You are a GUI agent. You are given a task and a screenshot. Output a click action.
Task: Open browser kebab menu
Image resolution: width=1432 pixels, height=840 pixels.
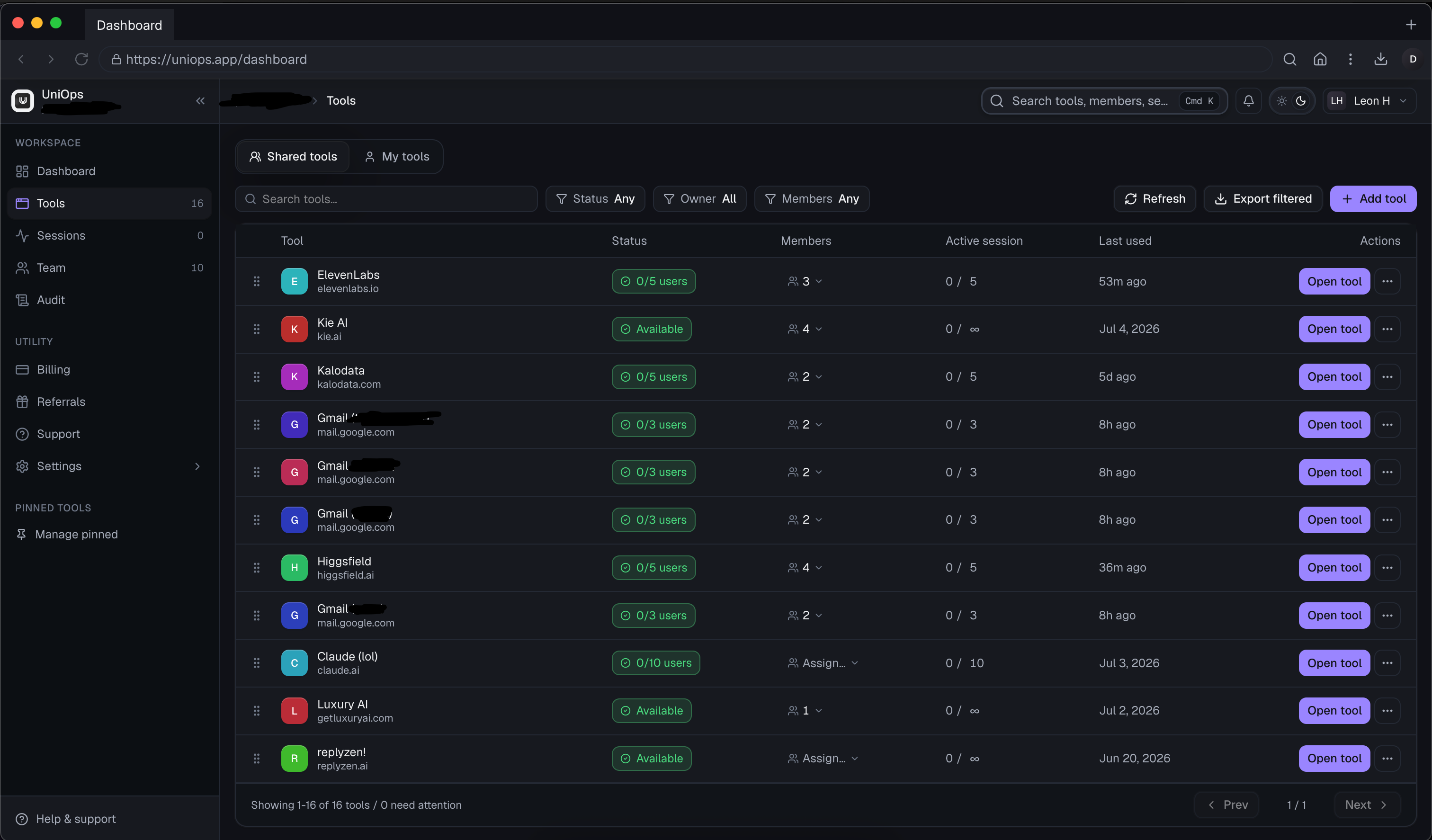click(1350, 59)
